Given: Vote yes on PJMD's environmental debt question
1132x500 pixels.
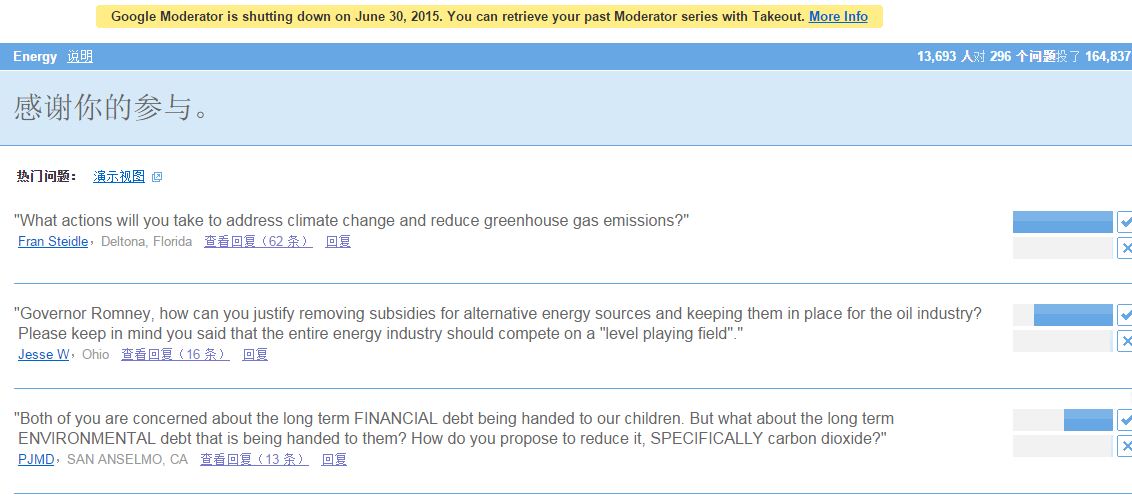Looking at the screenshot, I should (1124, 419).
